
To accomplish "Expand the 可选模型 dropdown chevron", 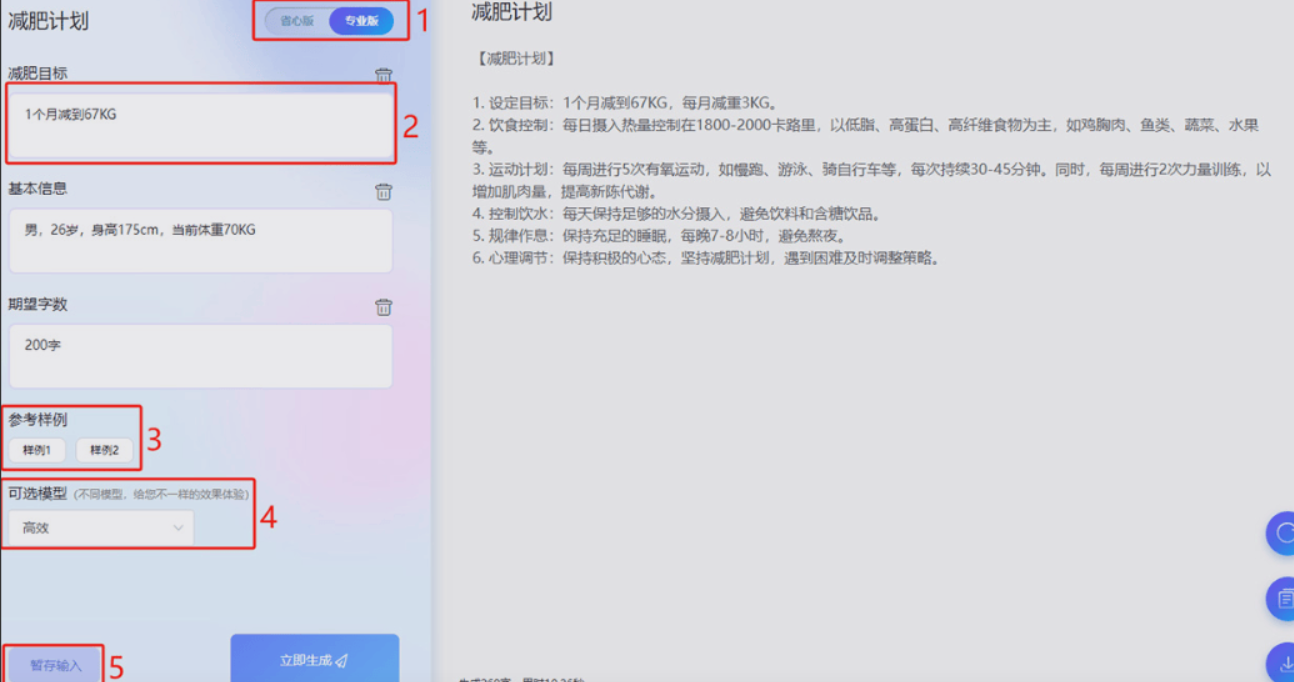I will 178,527.
